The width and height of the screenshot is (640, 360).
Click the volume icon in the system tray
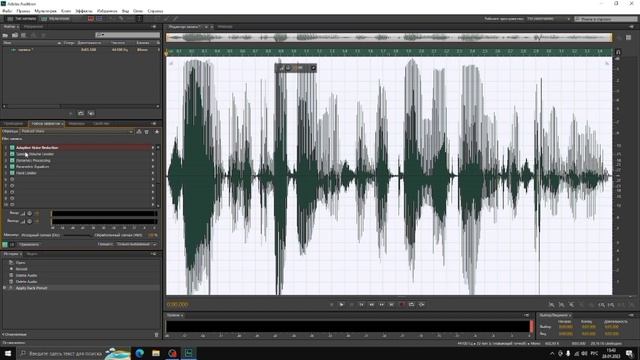(584, 353)
